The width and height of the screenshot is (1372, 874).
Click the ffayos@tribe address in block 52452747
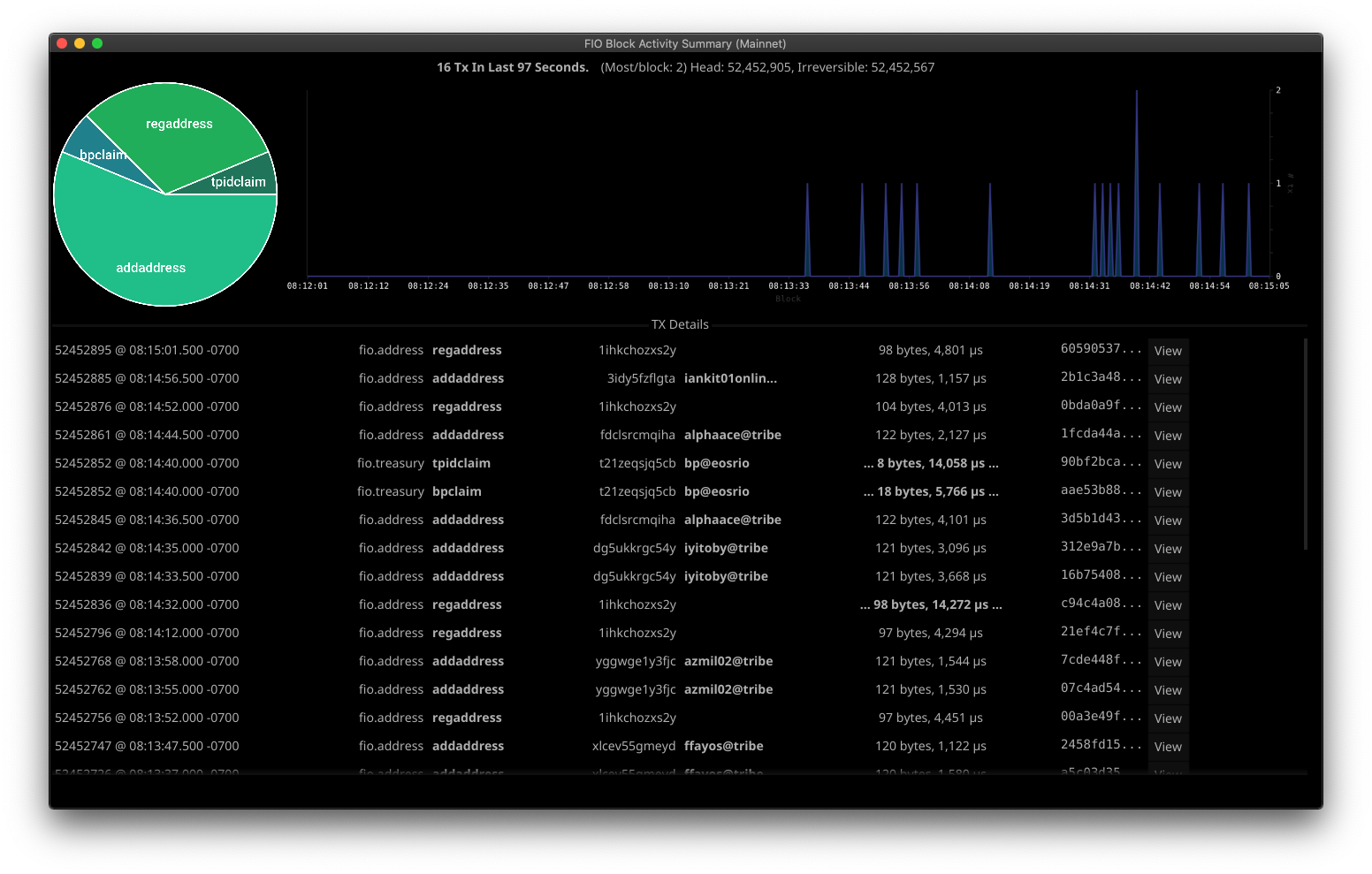pos(723,747)
